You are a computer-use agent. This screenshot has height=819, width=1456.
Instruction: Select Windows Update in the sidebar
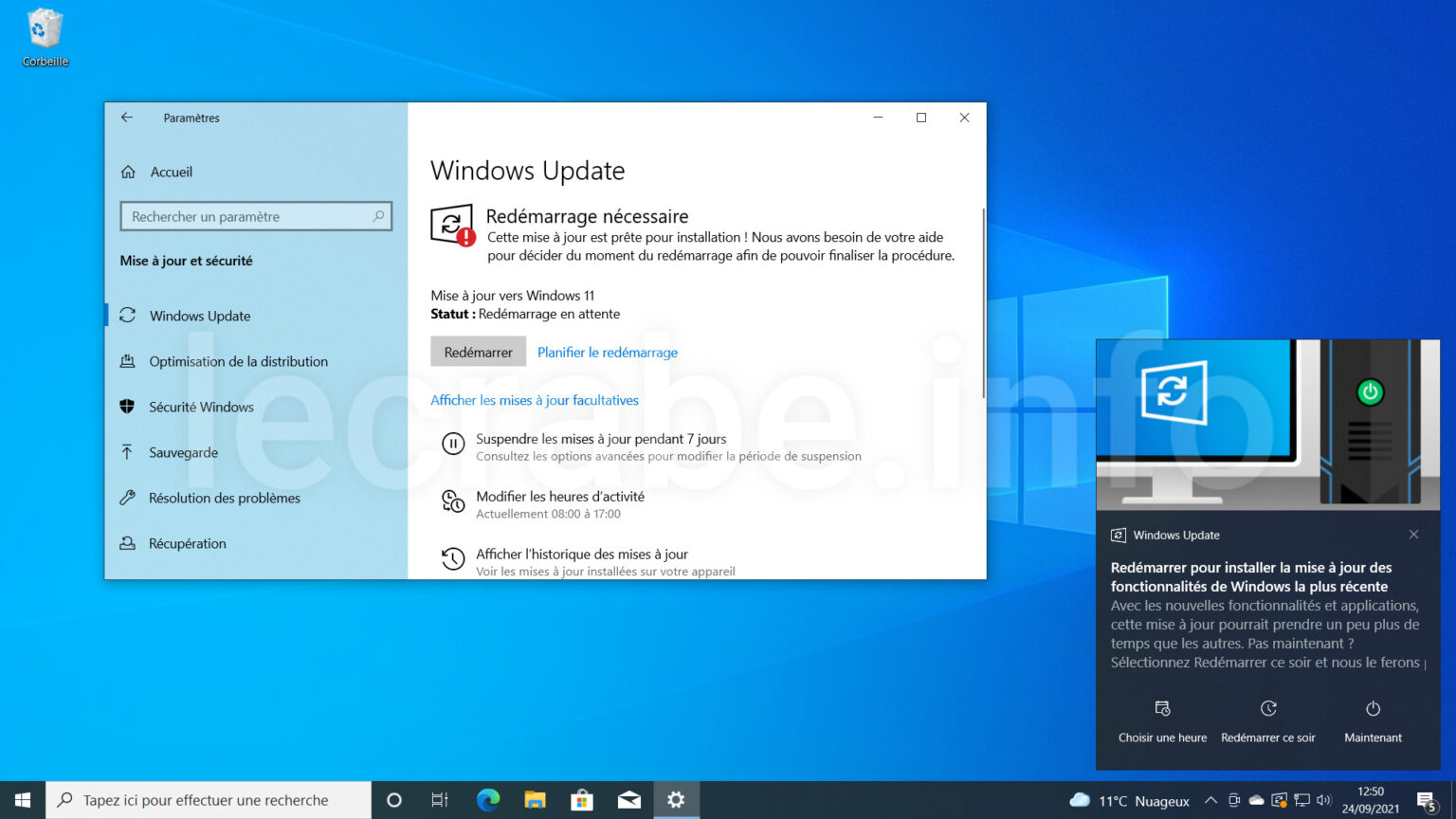199,316
